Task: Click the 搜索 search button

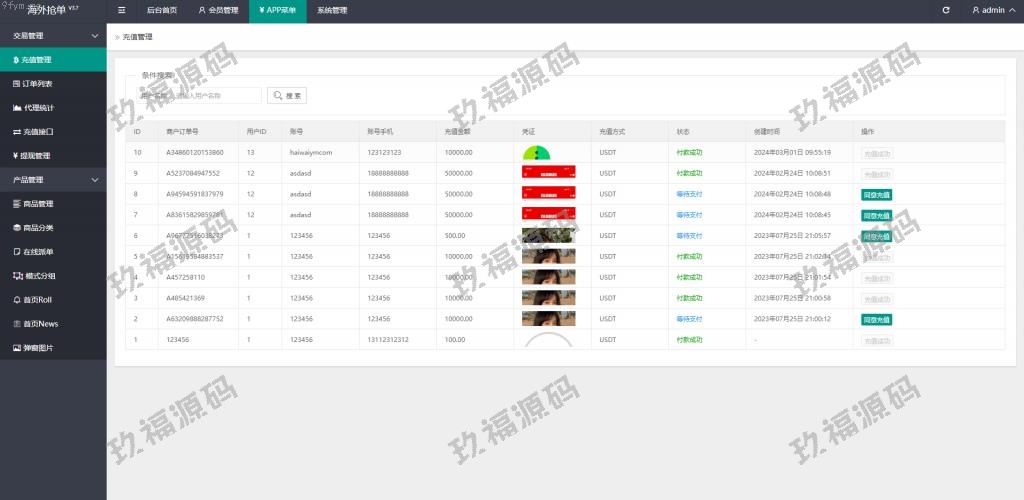Action: click(286, 96)
